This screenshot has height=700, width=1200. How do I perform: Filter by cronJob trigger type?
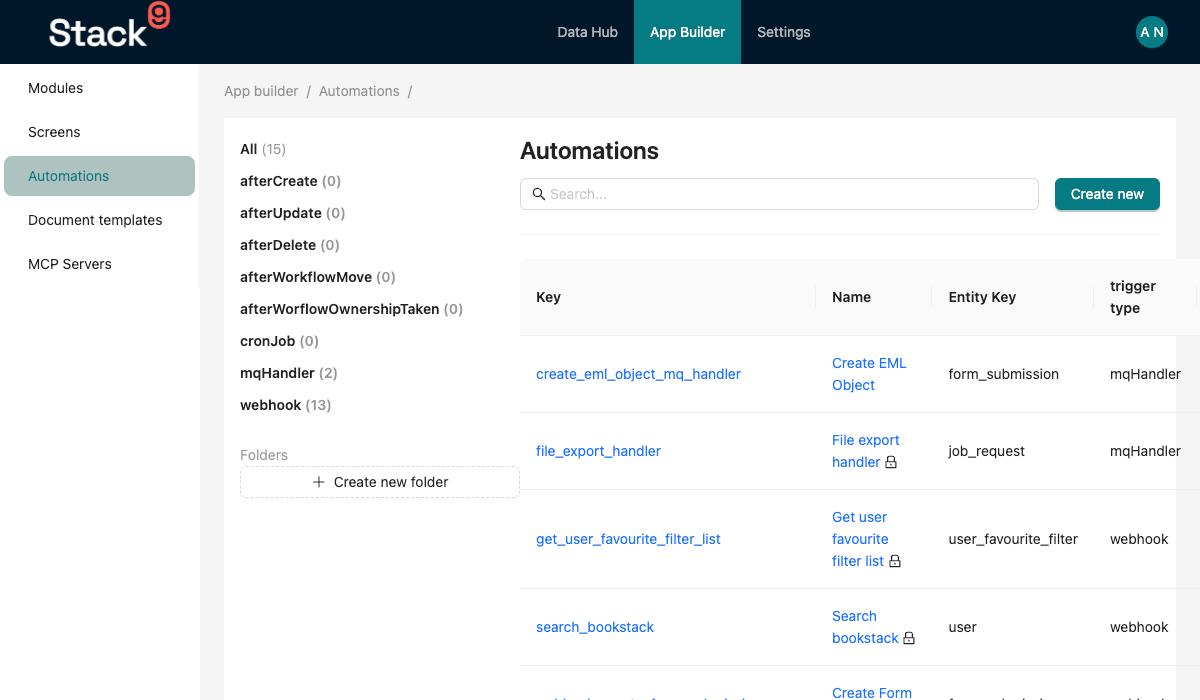[279, 341]
